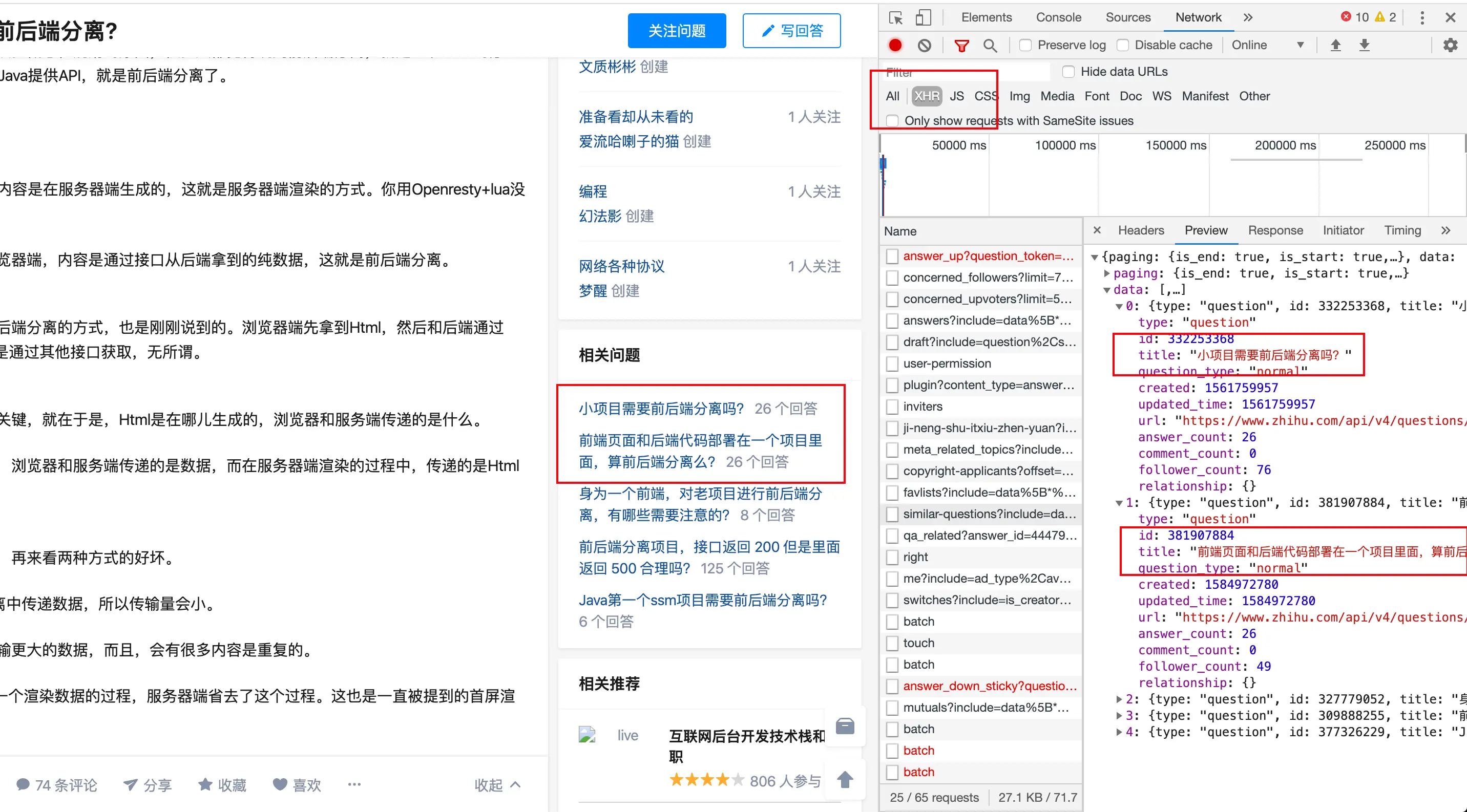Open the 小项目需要前后端分离吗 related question link

coord(661,409)
